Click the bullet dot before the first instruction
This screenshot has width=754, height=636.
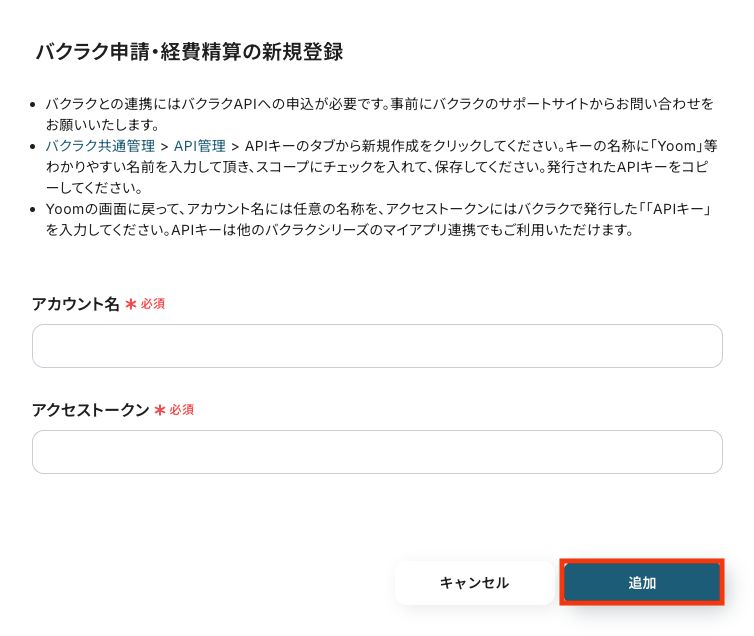tap(34, 104)
